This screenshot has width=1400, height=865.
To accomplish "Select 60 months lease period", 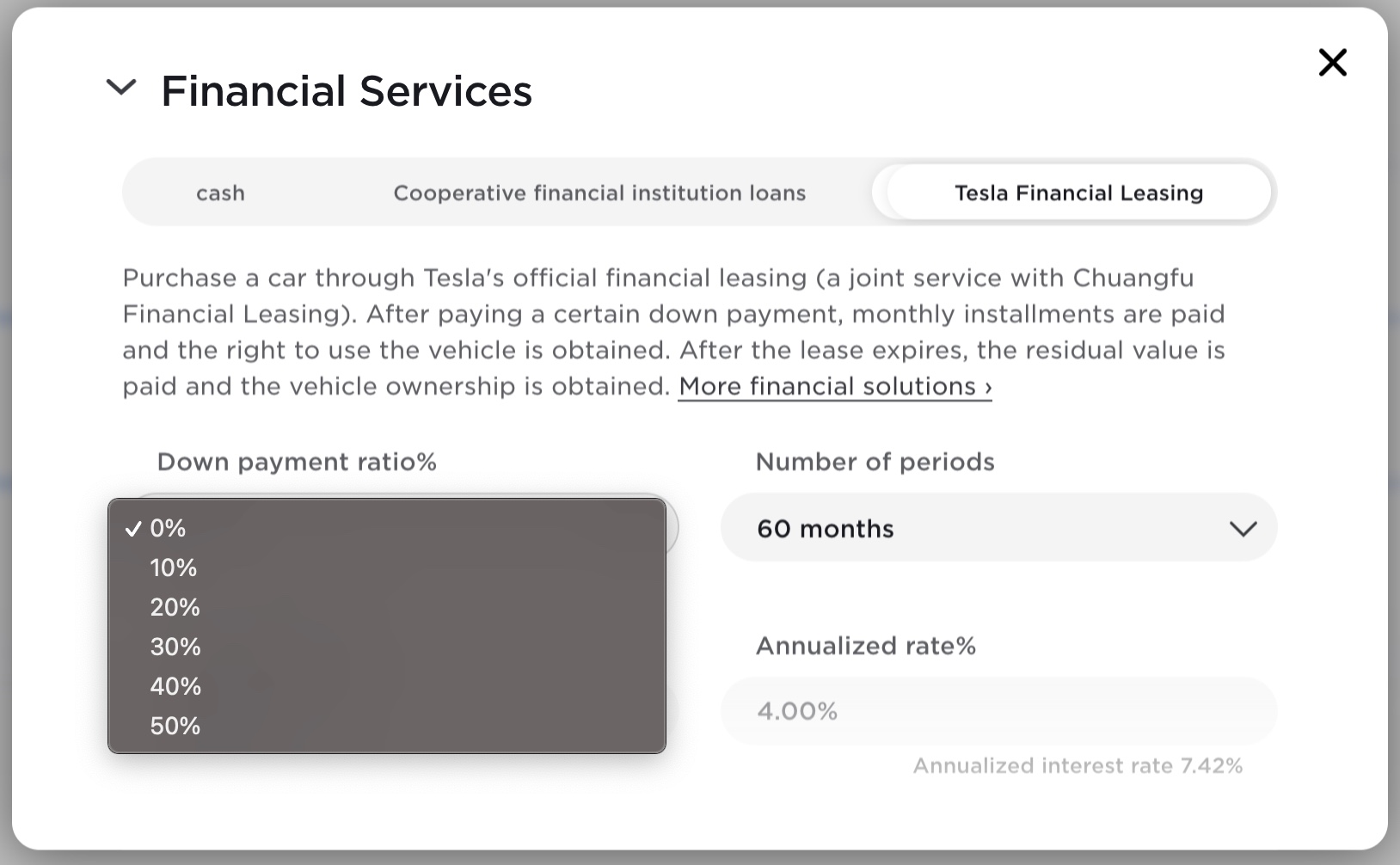I will pyautogui.click(x=998, y=528).
